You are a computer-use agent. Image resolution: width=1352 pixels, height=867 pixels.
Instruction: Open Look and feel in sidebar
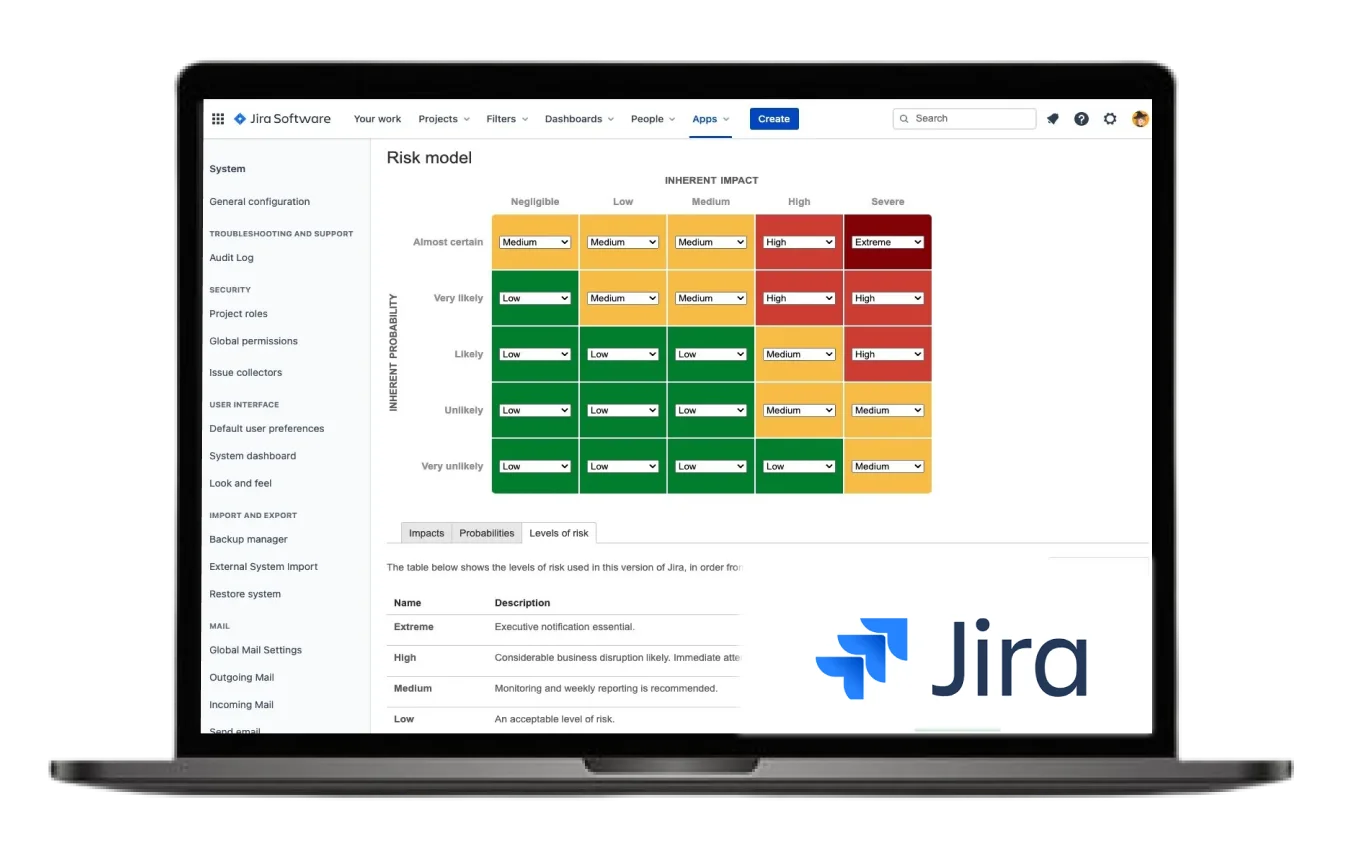(x=240, y=484)
